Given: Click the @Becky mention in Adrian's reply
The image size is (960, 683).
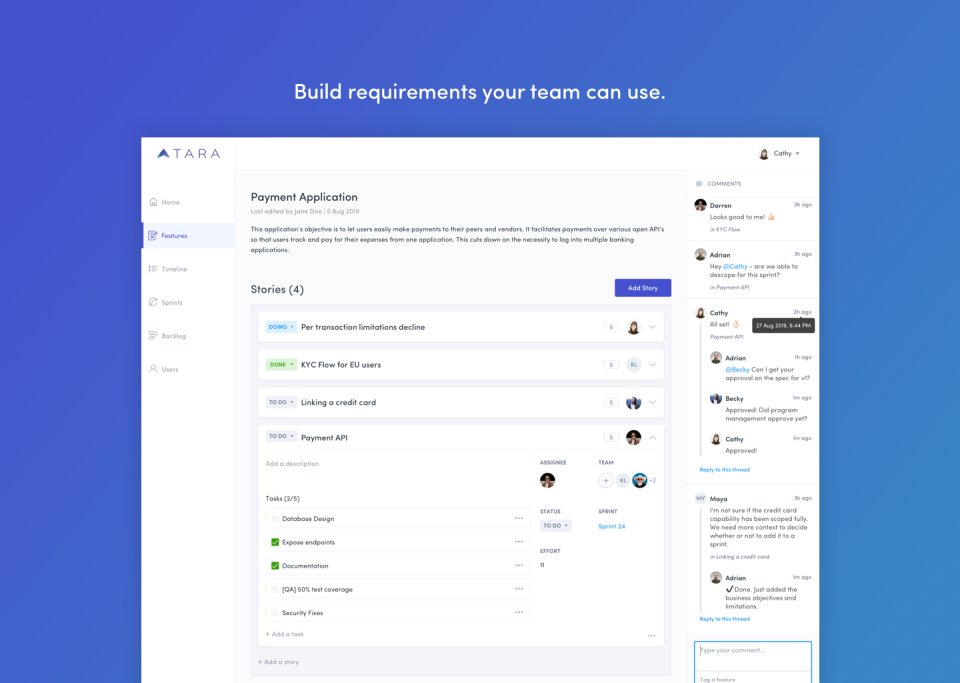Looking at the screenshot, I should click(737, 370).
